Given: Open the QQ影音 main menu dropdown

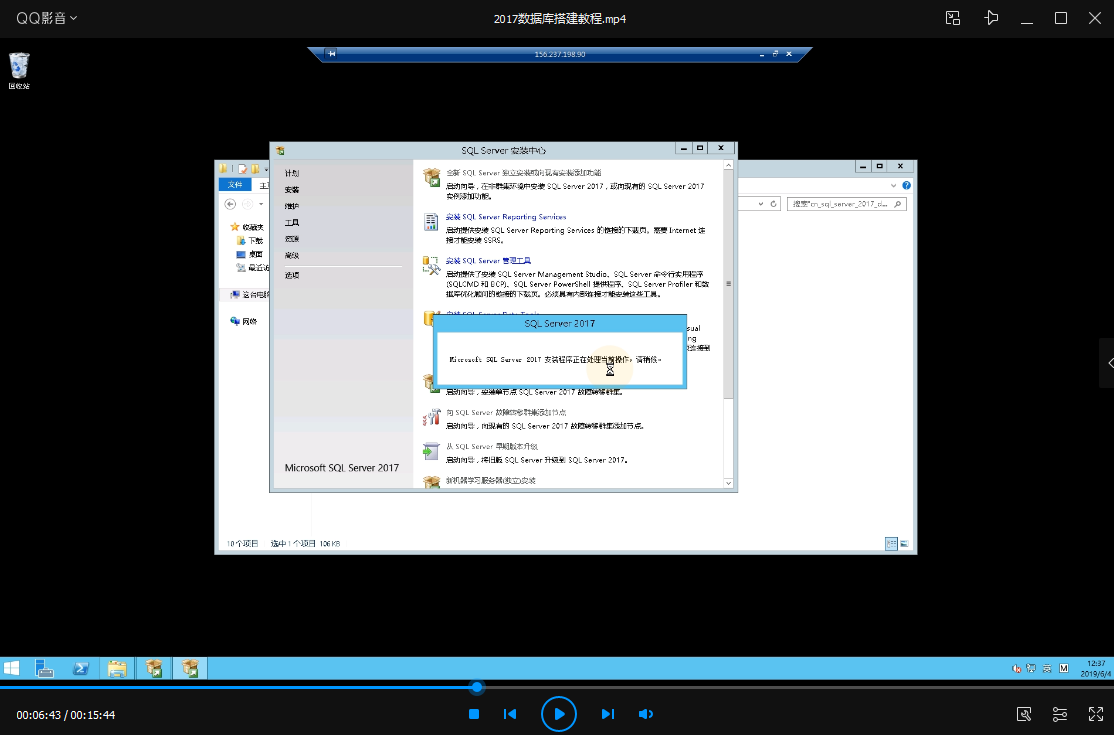Looking at the screenshot, I should (x=46, y=18).
